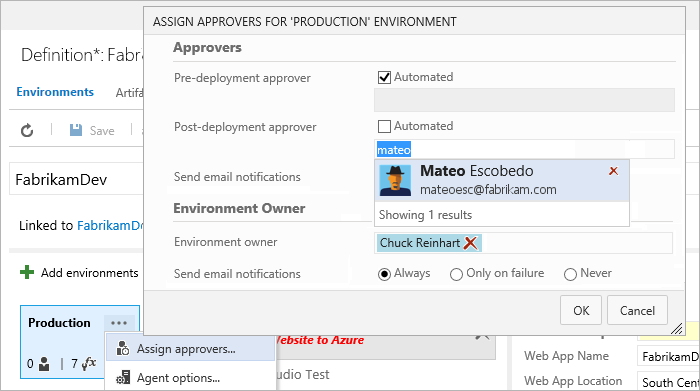Image resolution: width=700 pixels, height=391 pixels.
Task: Open the Production environment ellipsis menu
Action: tap(119, 323)
